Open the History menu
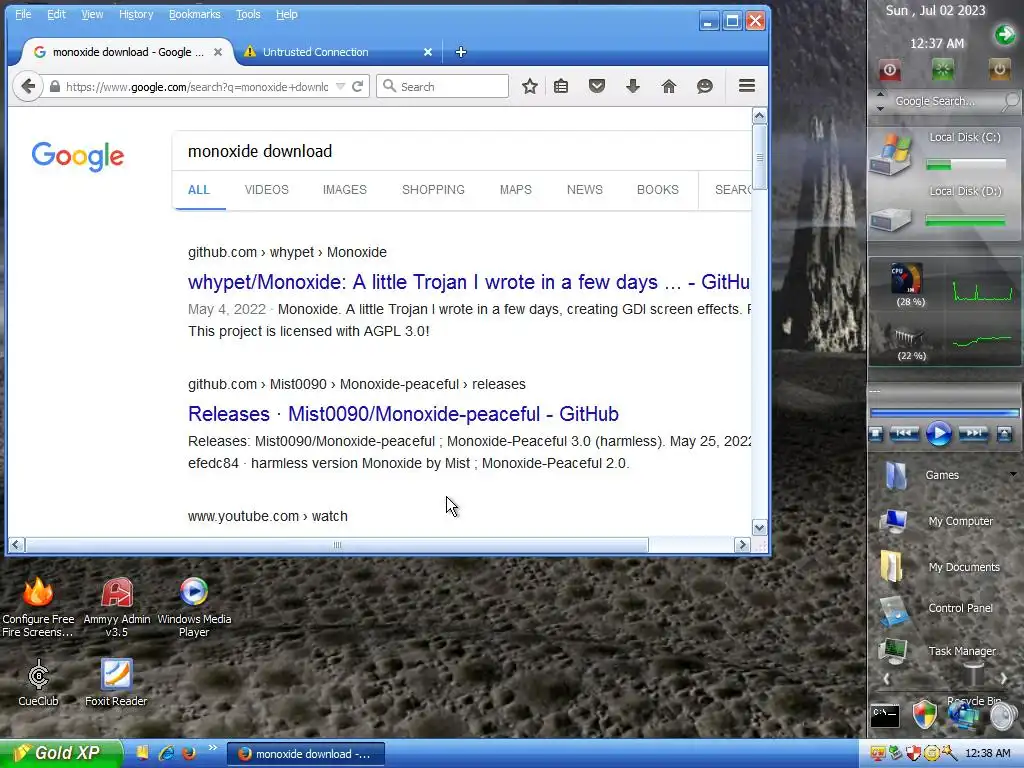The width and height of the screenshot is (1024, 768). click(x=136, y=14)
